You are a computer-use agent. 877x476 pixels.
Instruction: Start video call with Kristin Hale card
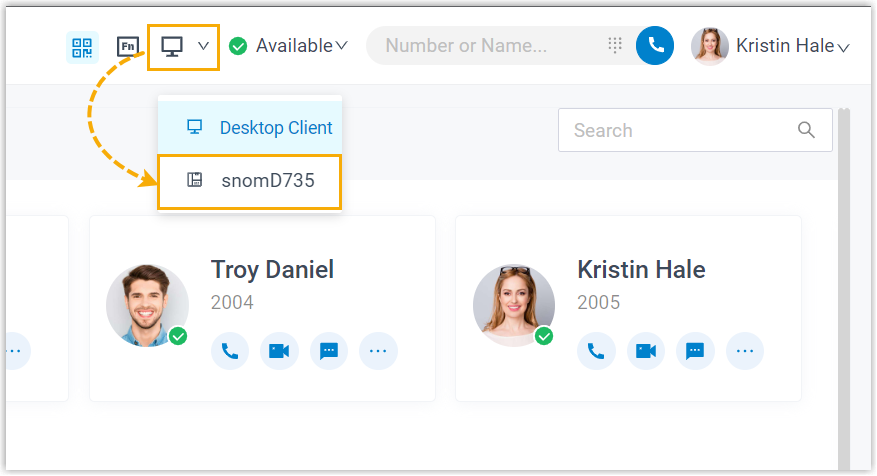coord(645,351)
